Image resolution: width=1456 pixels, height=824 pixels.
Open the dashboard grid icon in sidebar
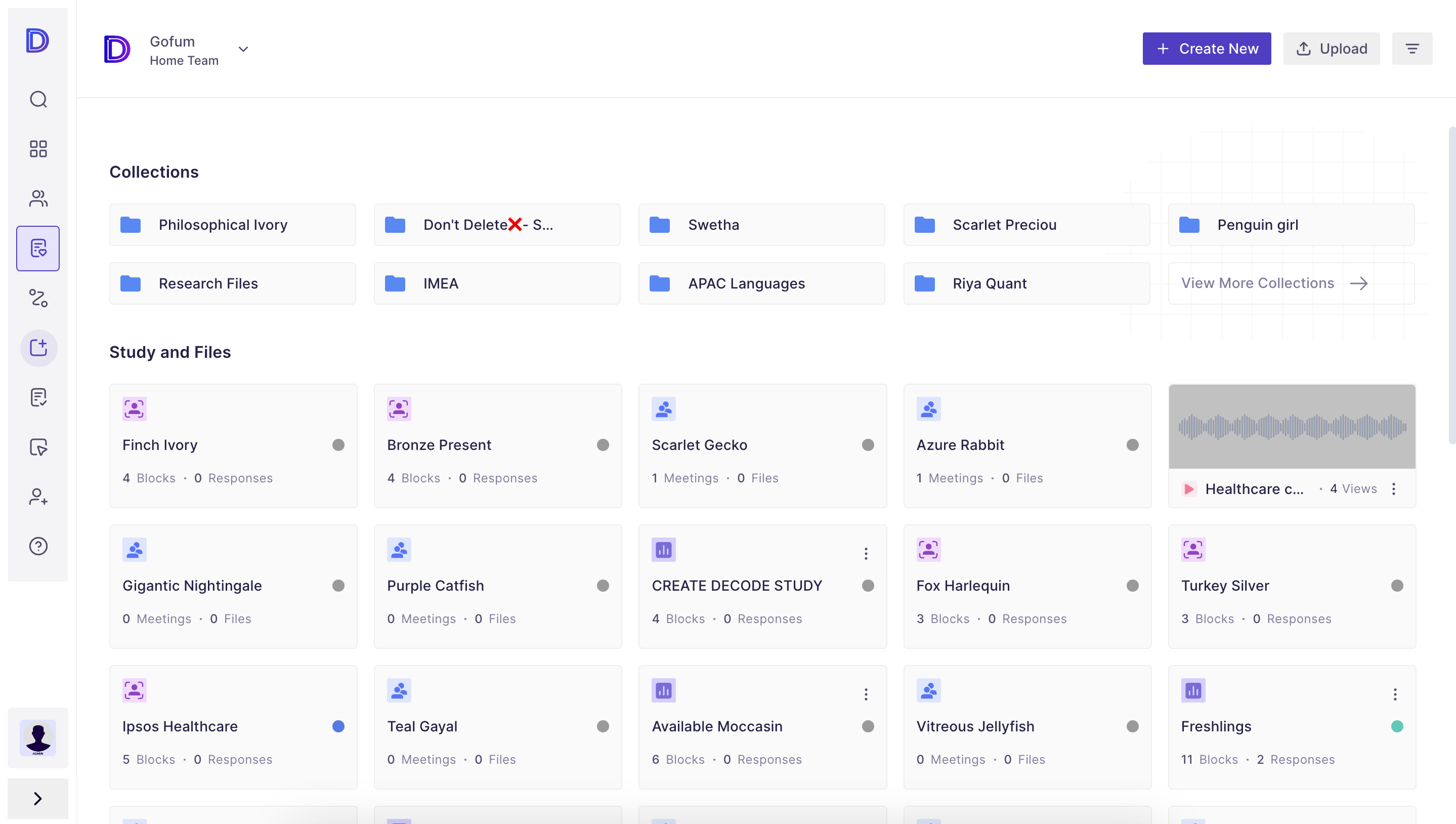(x=38, y=149)
